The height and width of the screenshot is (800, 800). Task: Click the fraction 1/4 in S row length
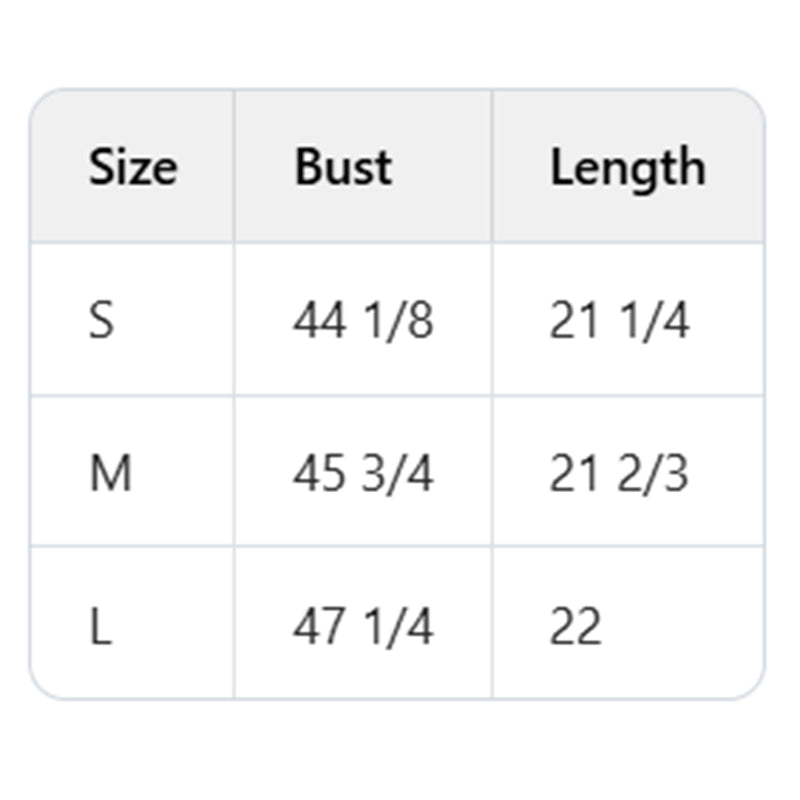coord(654,321)
